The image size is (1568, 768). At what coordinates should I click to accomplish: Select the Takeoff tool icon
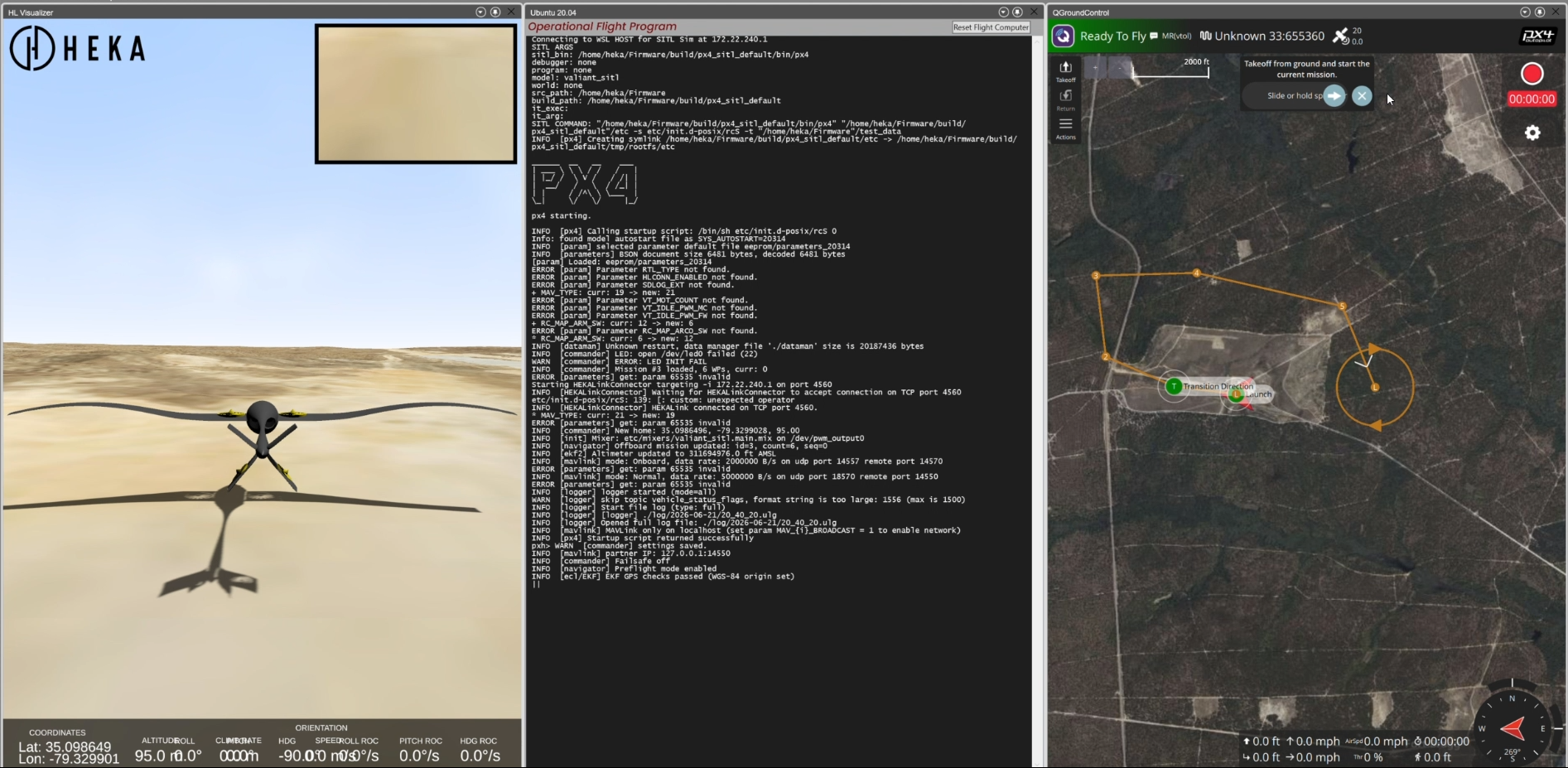pyautogui.click(x=1065, y=70)
